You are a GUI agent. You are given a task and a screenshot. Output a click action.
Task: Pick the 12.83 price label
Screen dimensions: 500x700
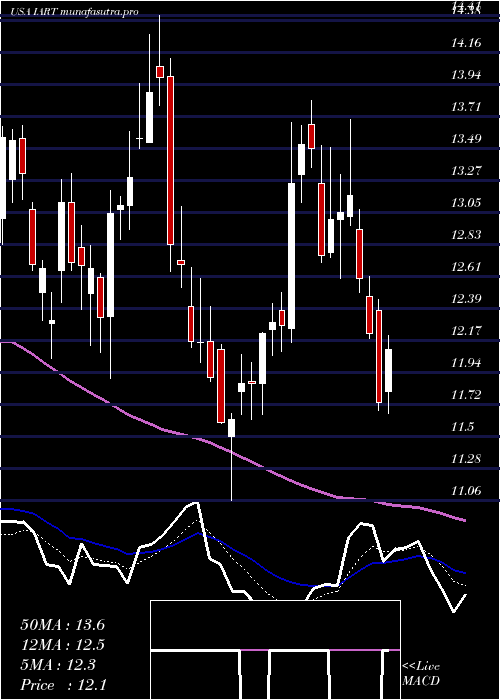466,235
